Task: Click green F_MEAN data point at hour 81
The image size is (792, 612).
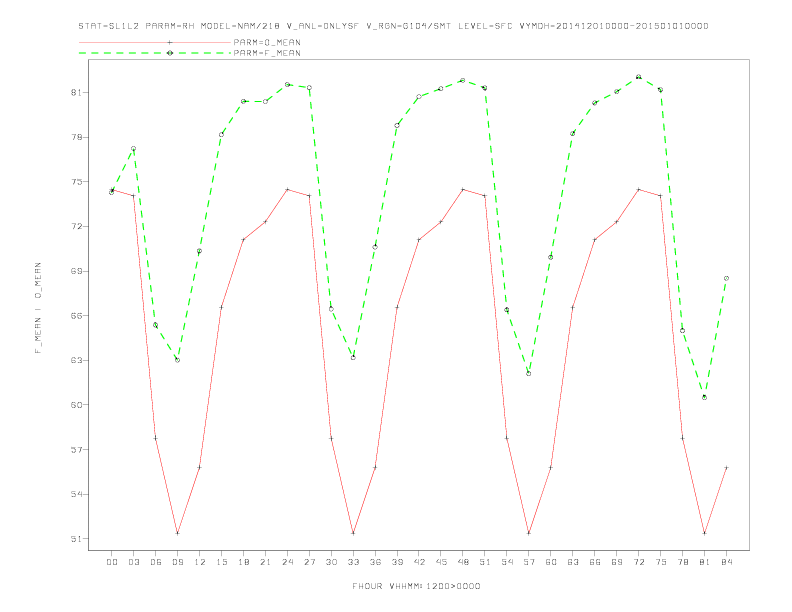Action: tap(705, 397)
